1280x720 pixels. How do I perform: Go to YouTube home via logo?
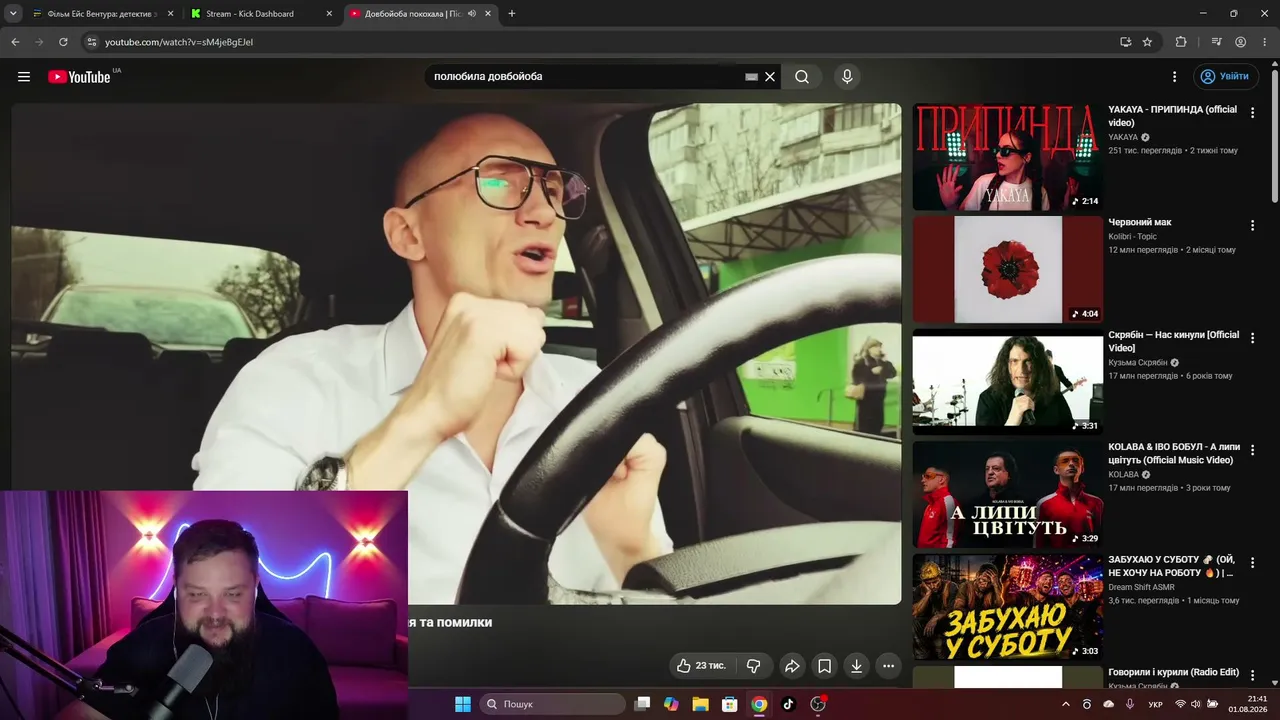click(x=79, y=77)
